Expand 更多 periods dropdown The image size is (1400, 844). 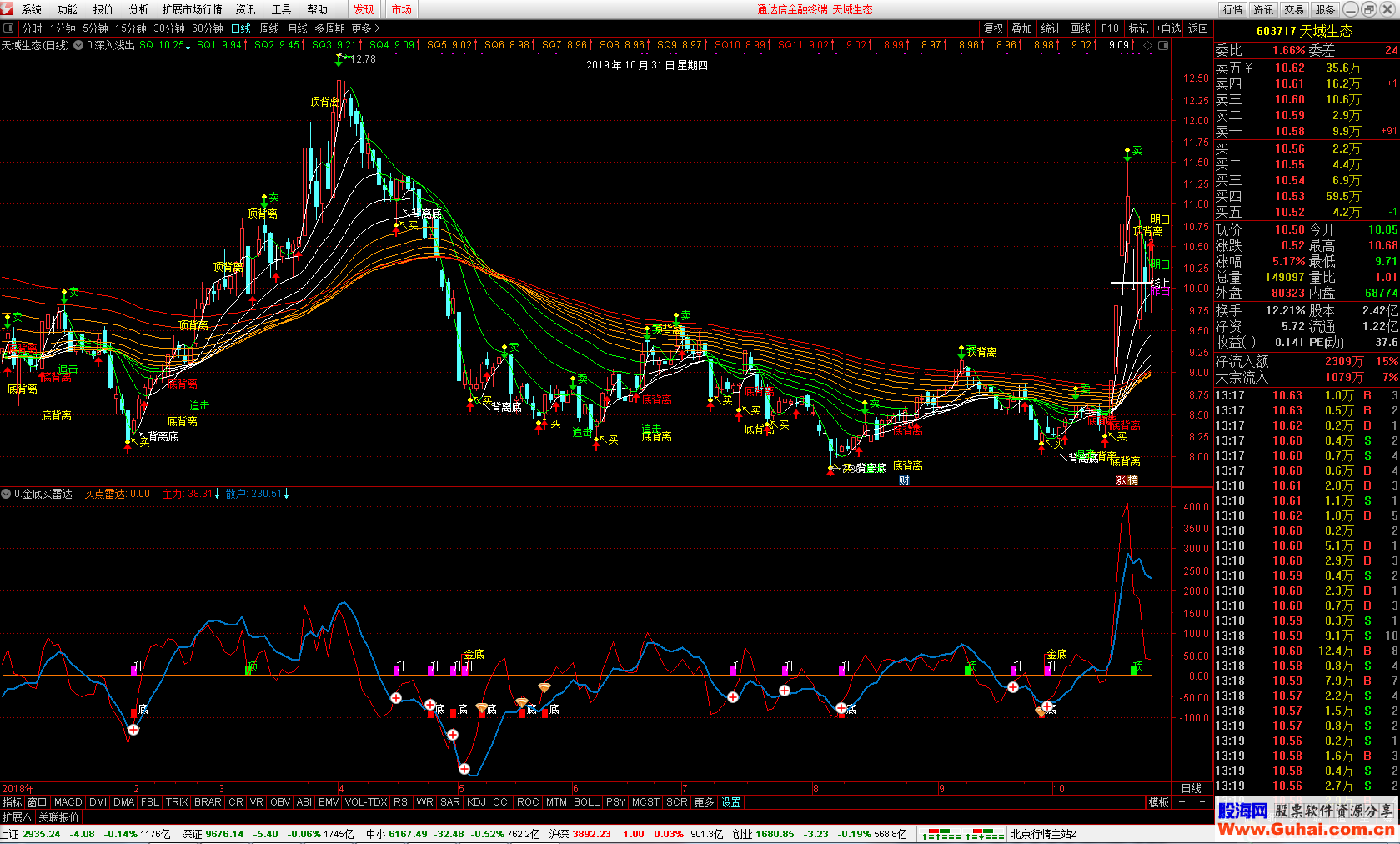click(366, 28)
